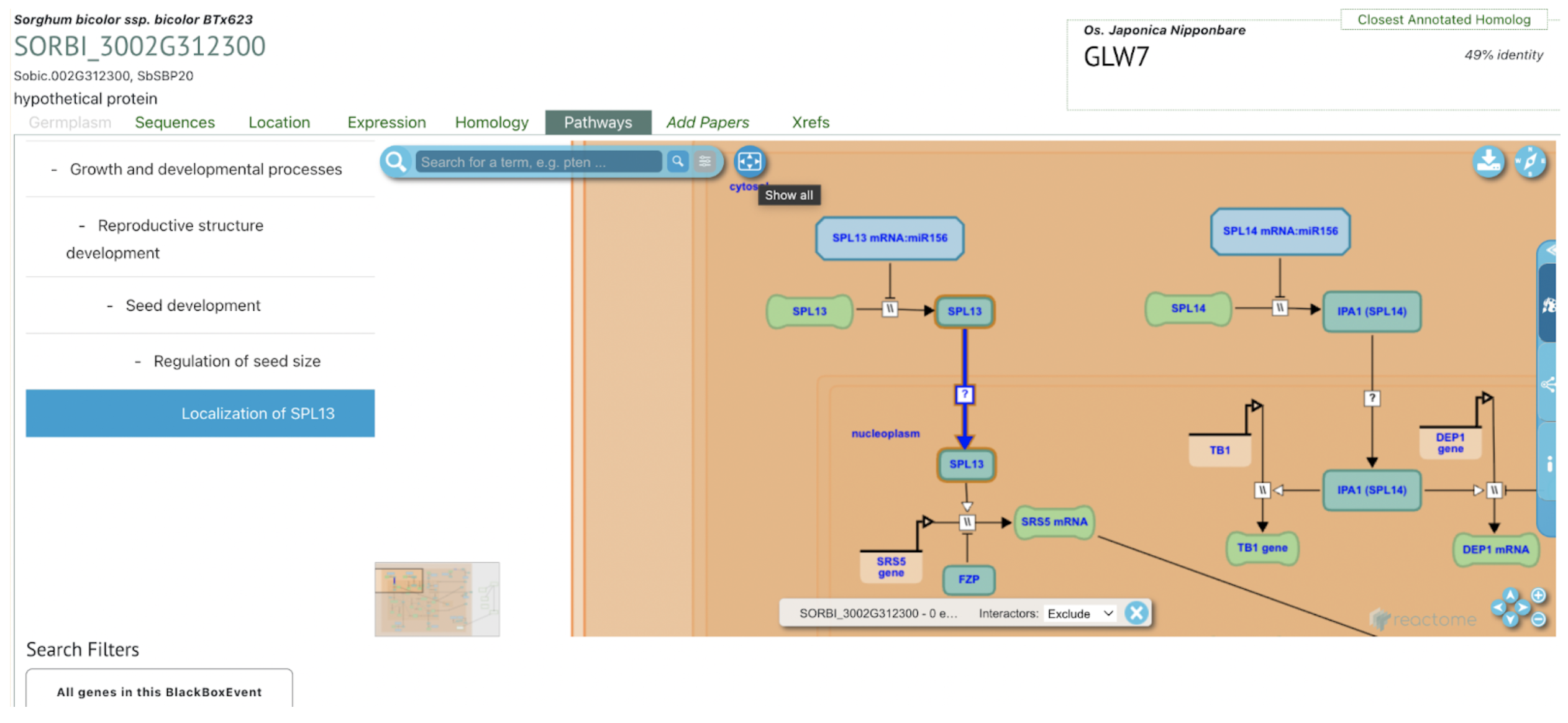This screenshot has width=1568, height=723.
Task: Select the highlighted blue question-mark reaction node
Action: tap(964, 394)
